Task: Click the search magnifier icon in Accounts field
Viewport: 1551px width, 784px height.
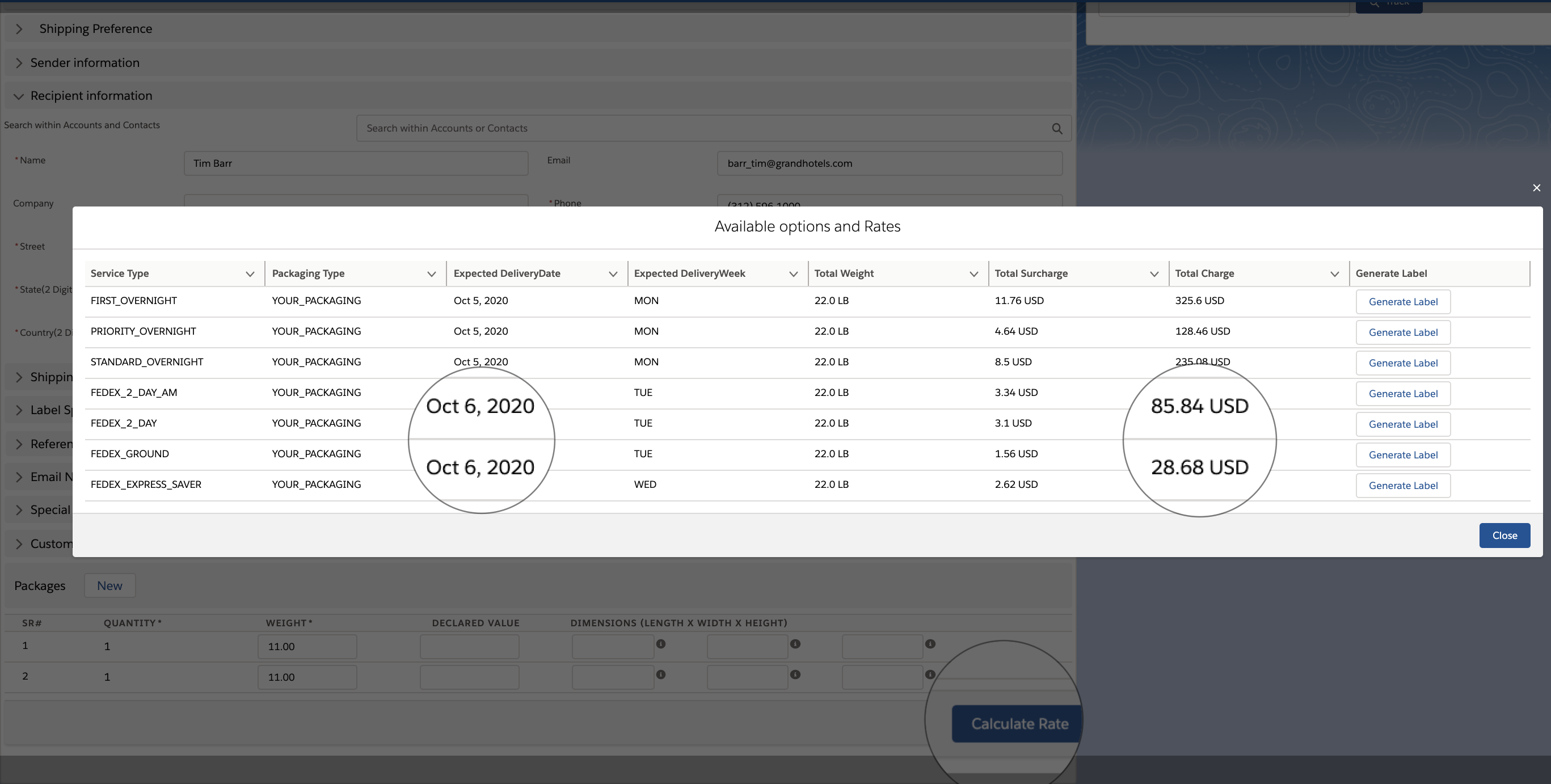Action: 1057,128
